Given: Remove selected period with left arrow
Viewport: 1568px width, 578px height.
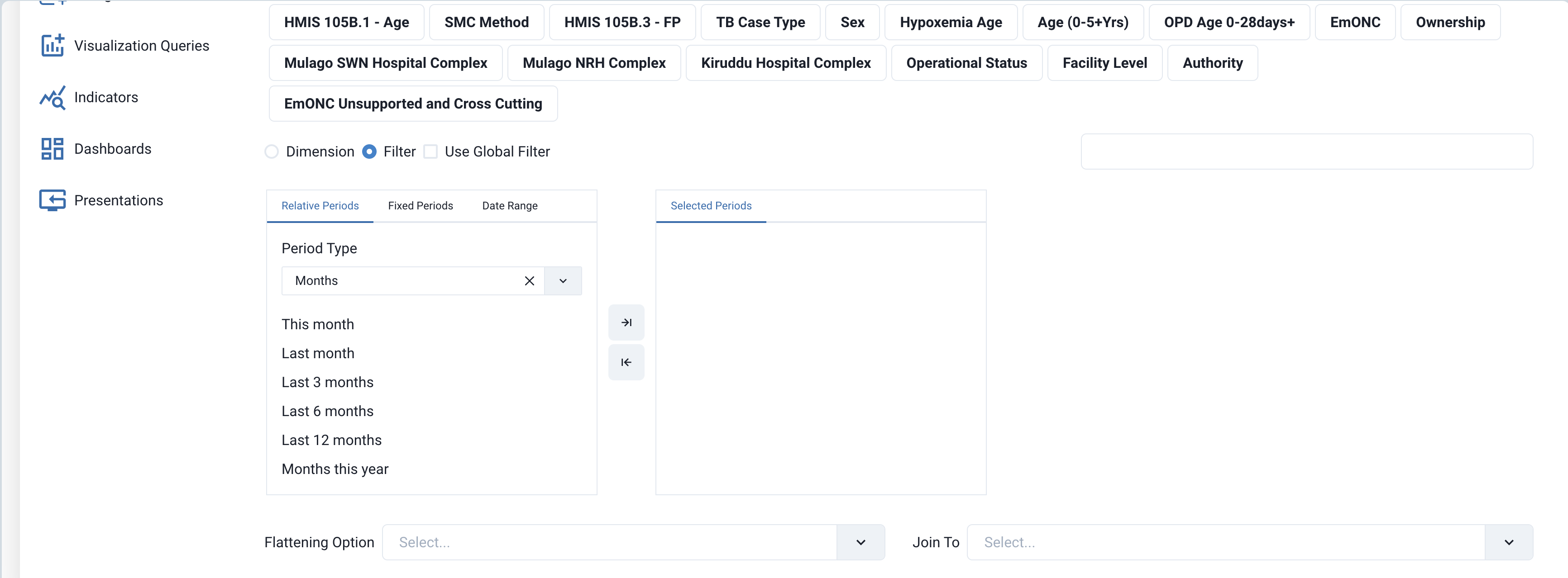Looking at the screenshot, I should [x=626, y=363].
